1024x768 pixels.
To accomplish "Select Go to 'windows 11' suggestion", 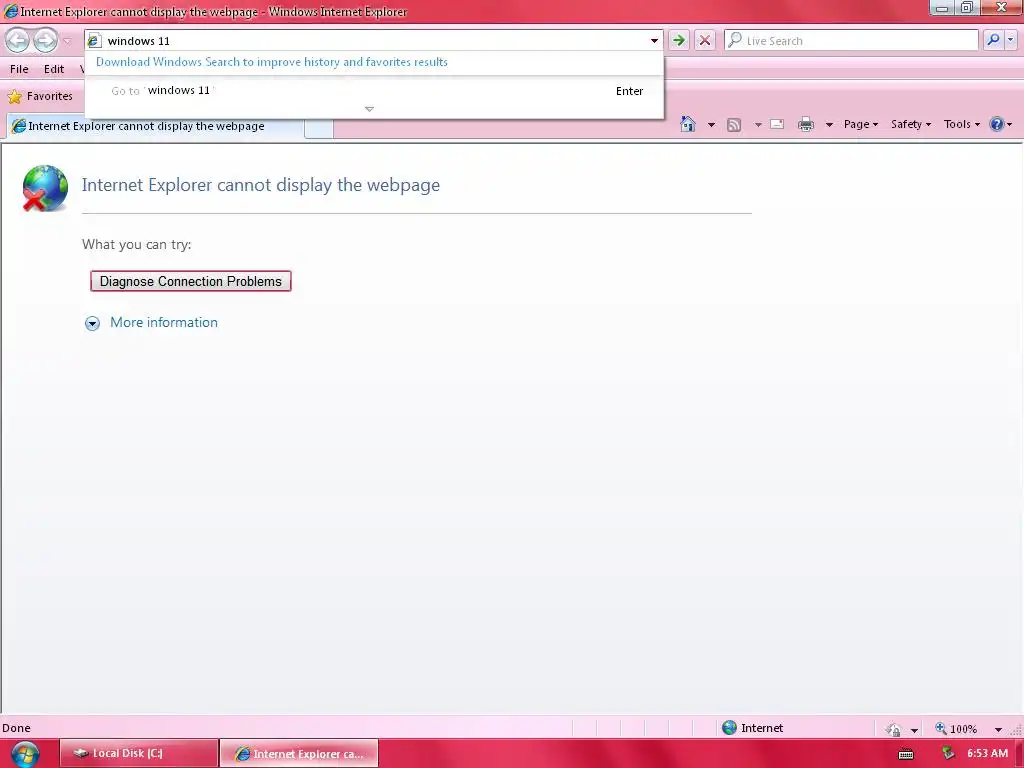I will point(374,91).
